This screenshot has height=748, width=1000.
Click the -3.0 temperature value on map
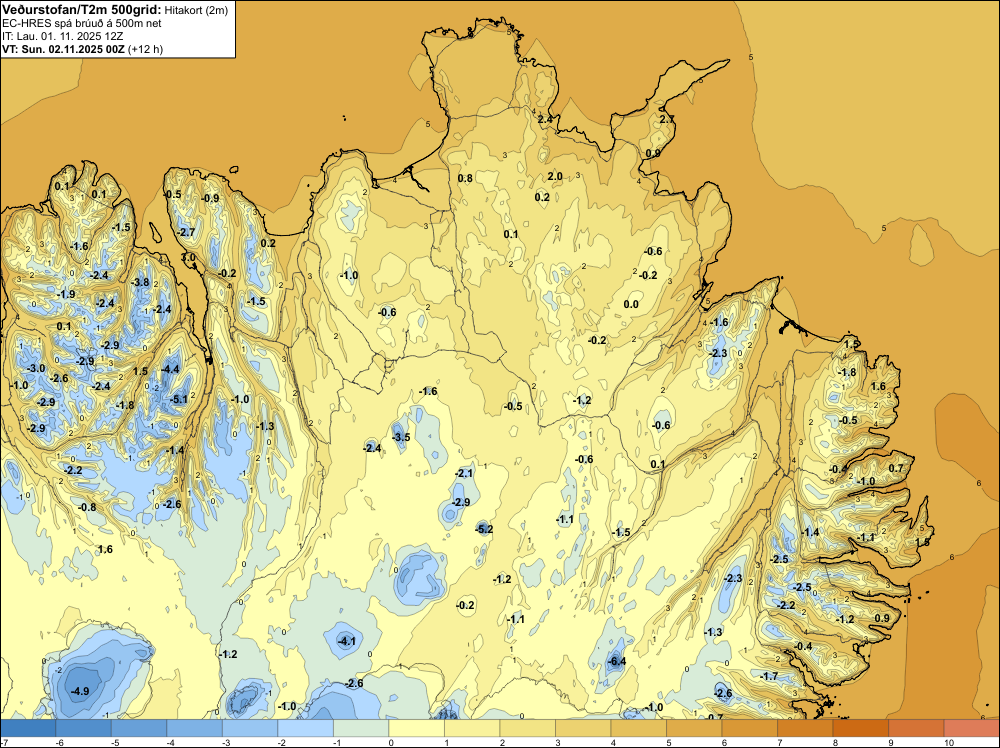(x=36, y=368)
